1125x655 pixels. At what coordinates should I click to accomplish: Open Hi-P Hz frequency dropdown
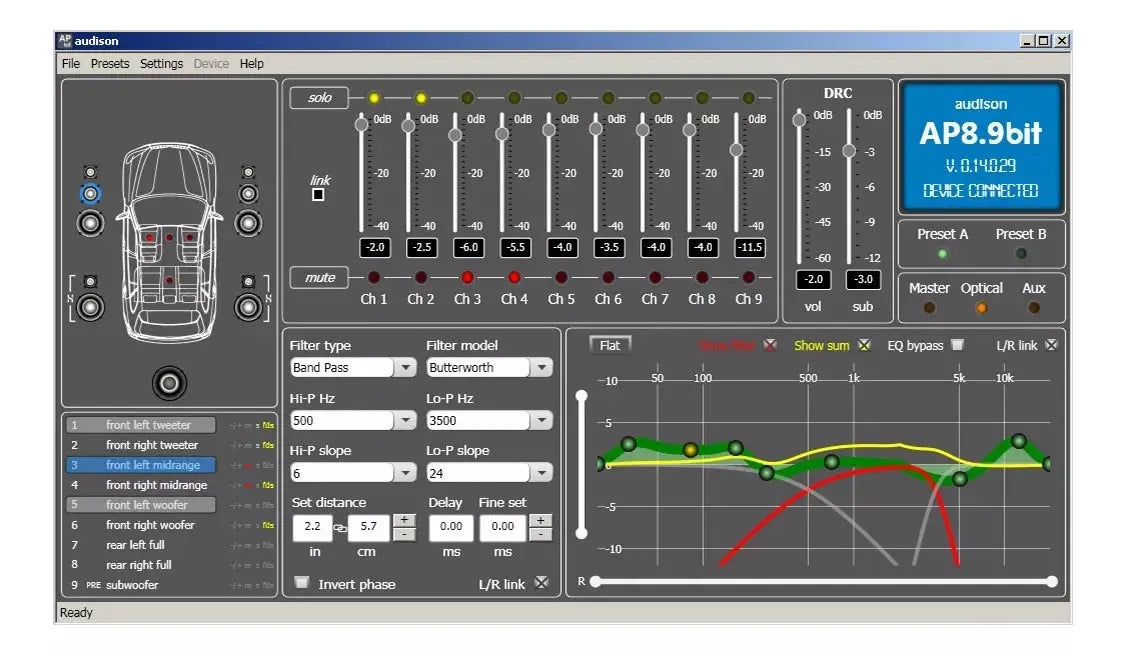click(x=405, y=420)
